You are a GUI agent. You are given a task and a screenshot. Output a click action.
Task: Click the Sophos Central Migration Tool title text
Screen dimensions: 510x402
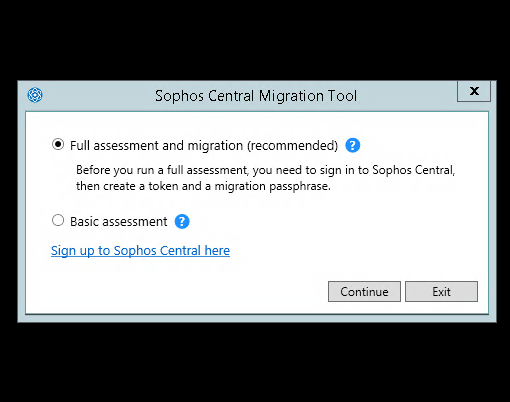point(256,96)
